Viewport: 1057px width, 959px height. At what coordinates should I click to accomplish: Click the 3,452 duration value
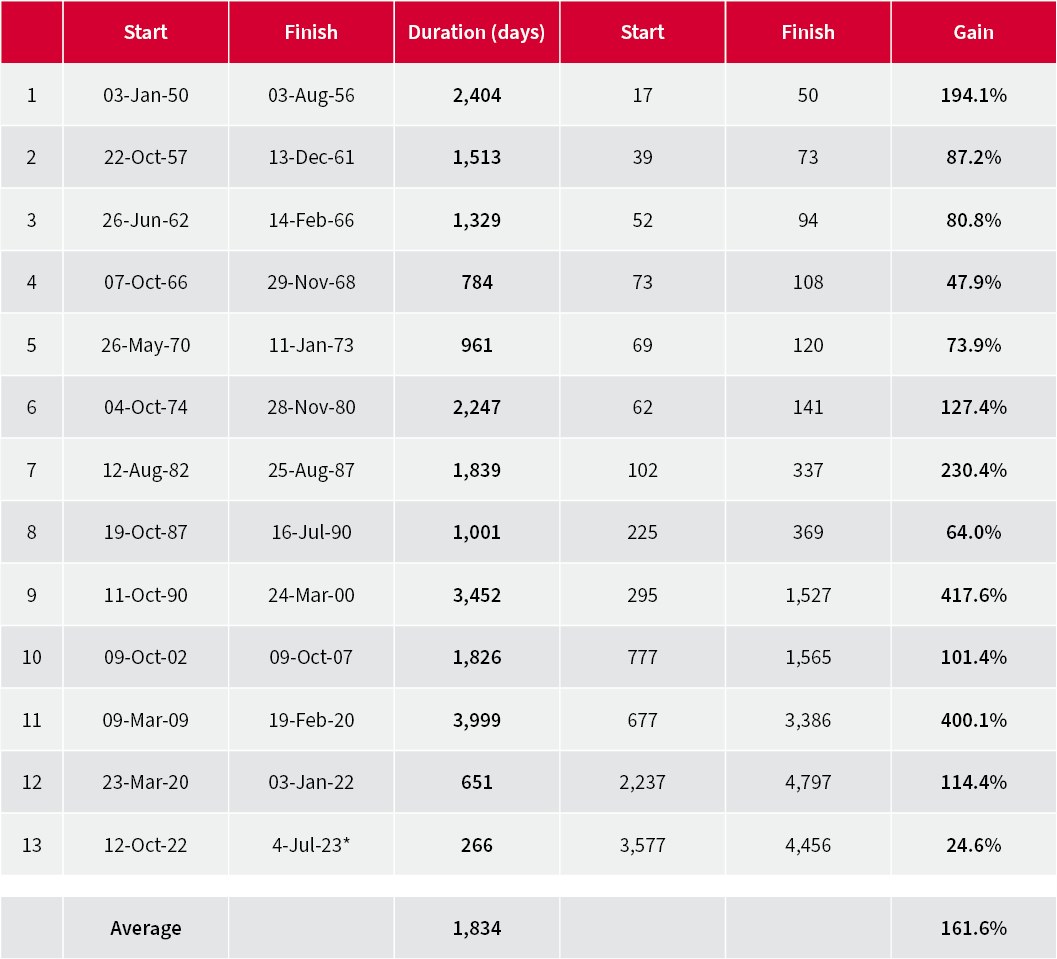click(476, 595)
